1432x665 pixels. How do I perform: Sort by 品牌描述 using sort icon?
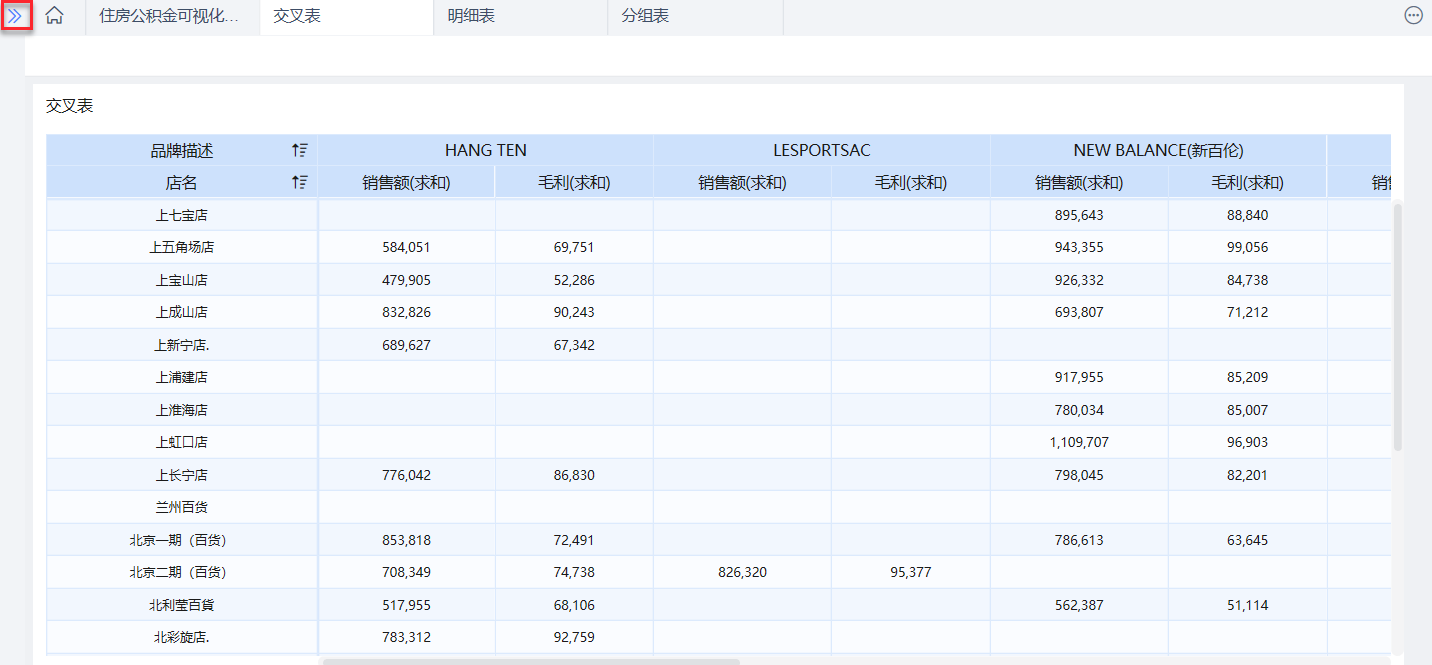[299, 151]
